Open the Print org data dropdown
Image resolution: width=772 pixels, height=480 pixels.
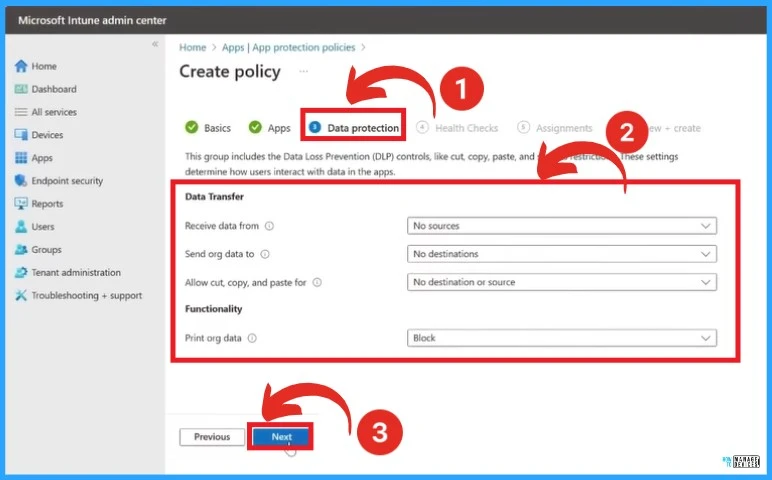[562, 338]
